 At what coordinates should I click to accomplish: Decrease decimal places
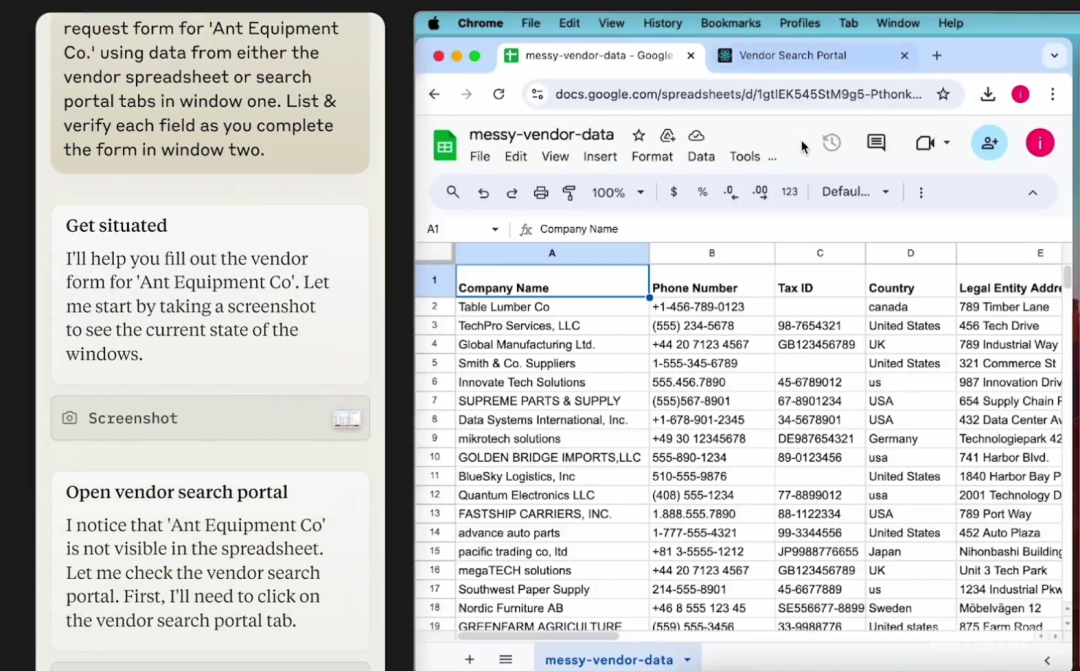tap(731, 193)
